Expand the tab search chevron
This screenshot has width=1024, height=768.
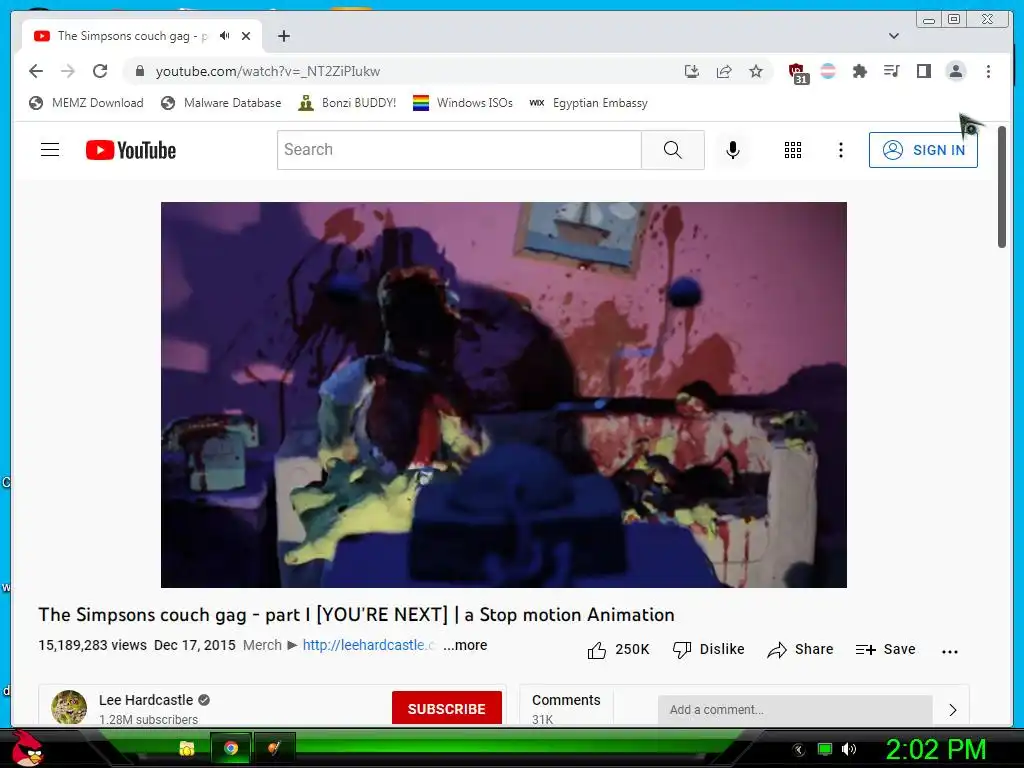[894, 36]
